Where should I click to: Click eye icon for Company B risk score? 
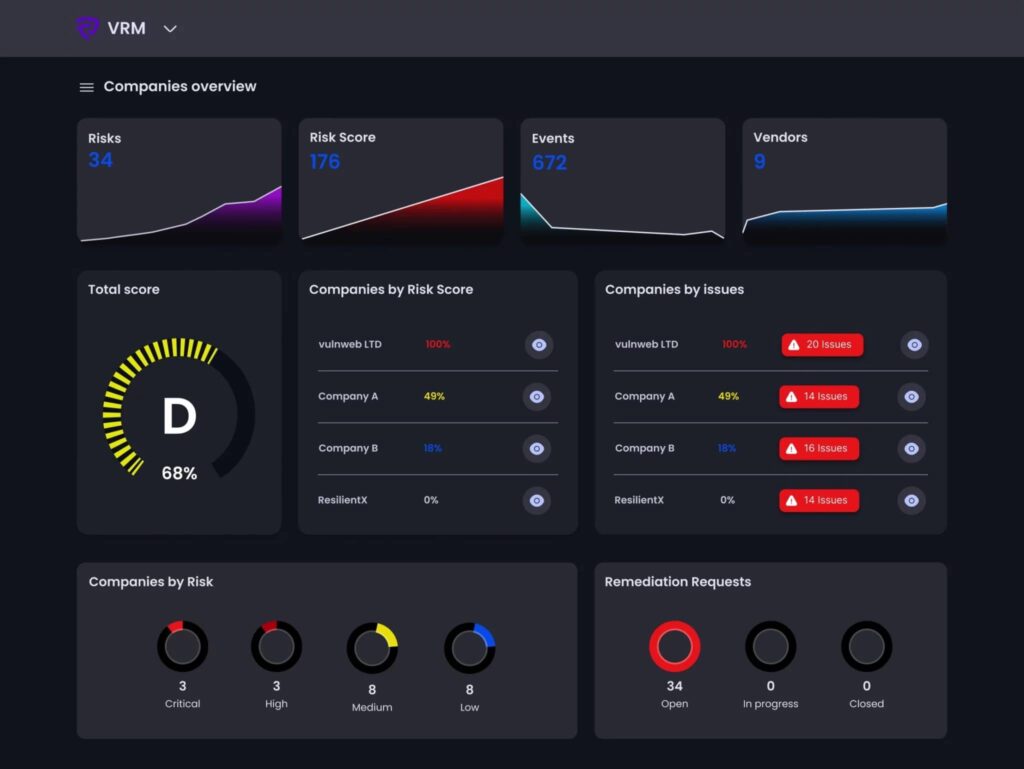pos(537,449)
